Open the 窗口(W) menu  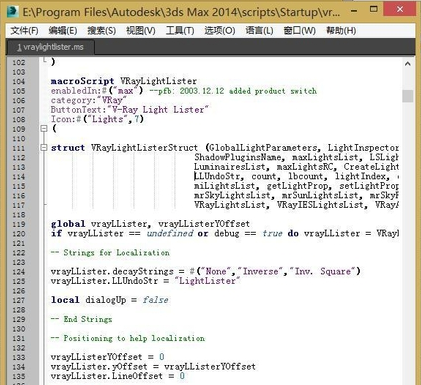pos(299,31)
